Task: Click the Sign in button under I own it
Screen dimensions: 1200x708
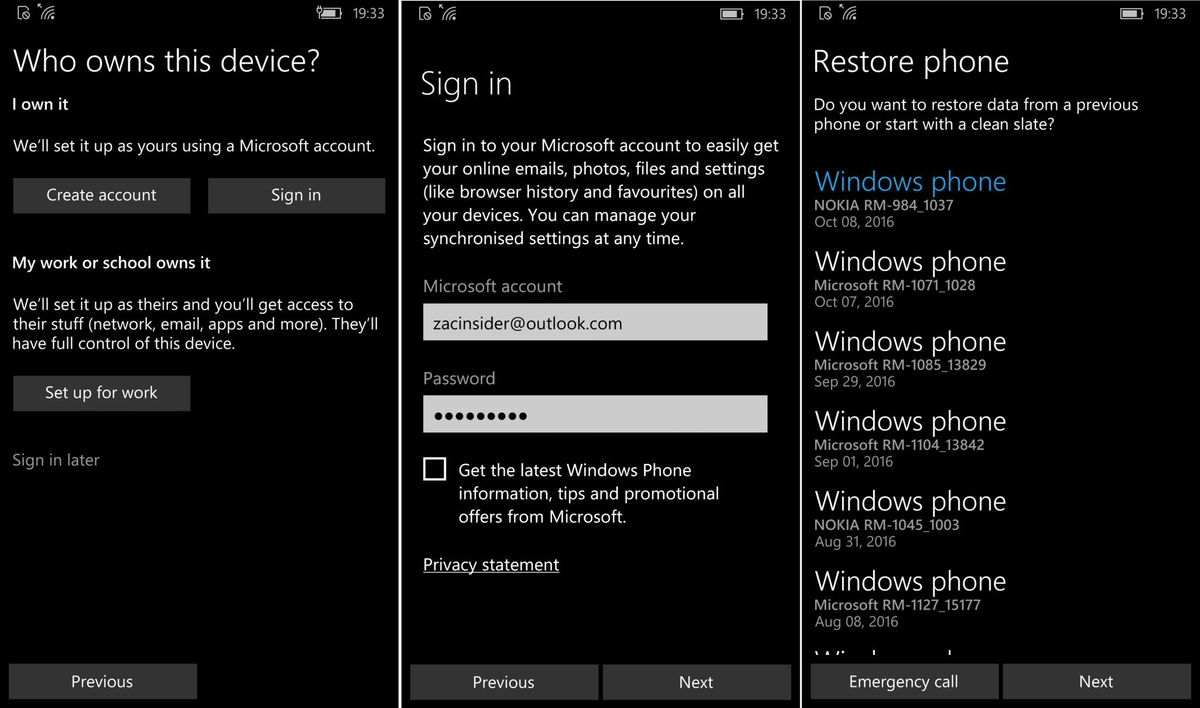Action: (x=296, y=195)
